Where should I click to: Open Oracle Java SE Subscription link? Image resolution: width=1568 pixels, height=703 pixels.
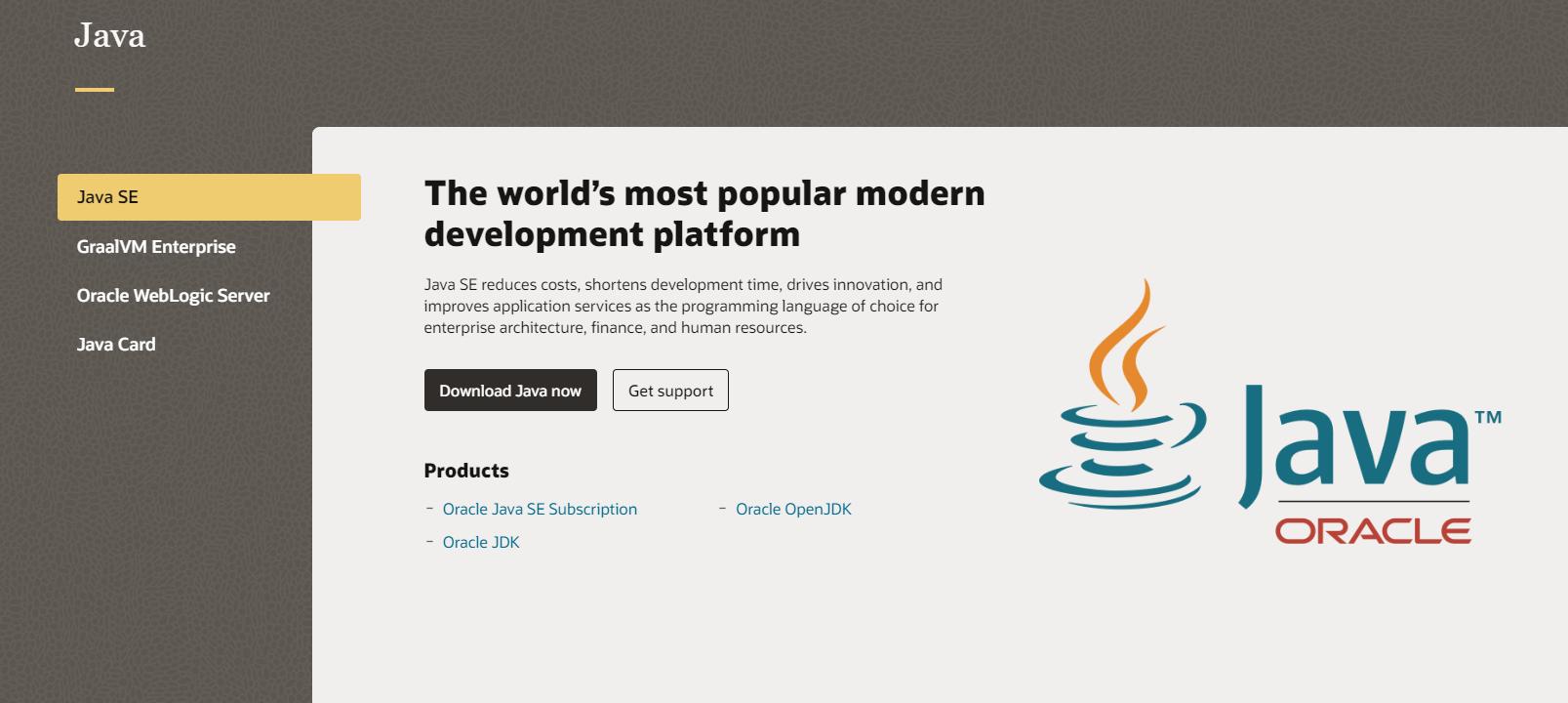pyautogui.click(x=540, y=509)
